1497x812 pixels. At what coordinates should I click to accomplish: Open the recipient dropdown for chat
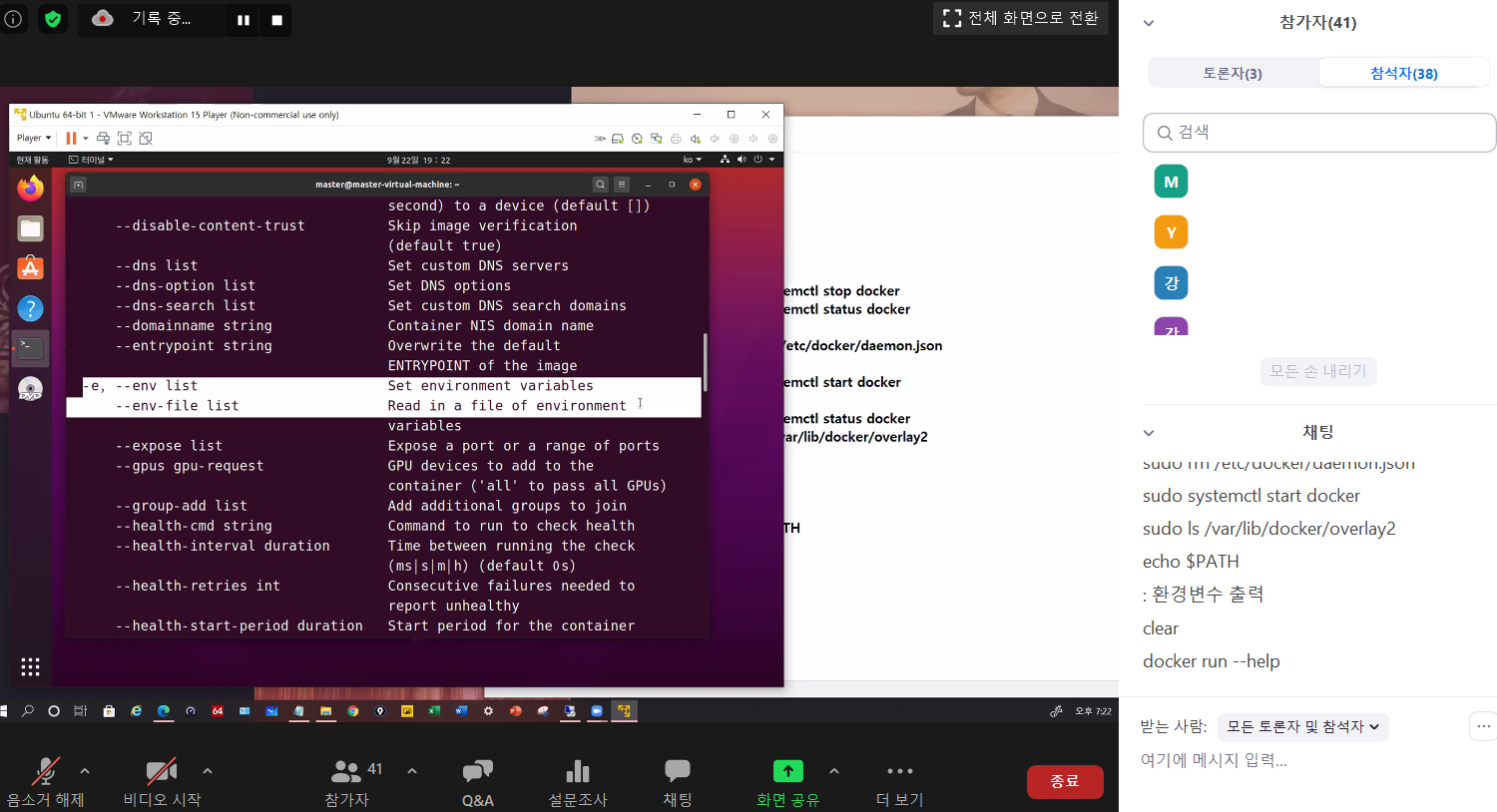(1302, 727)
